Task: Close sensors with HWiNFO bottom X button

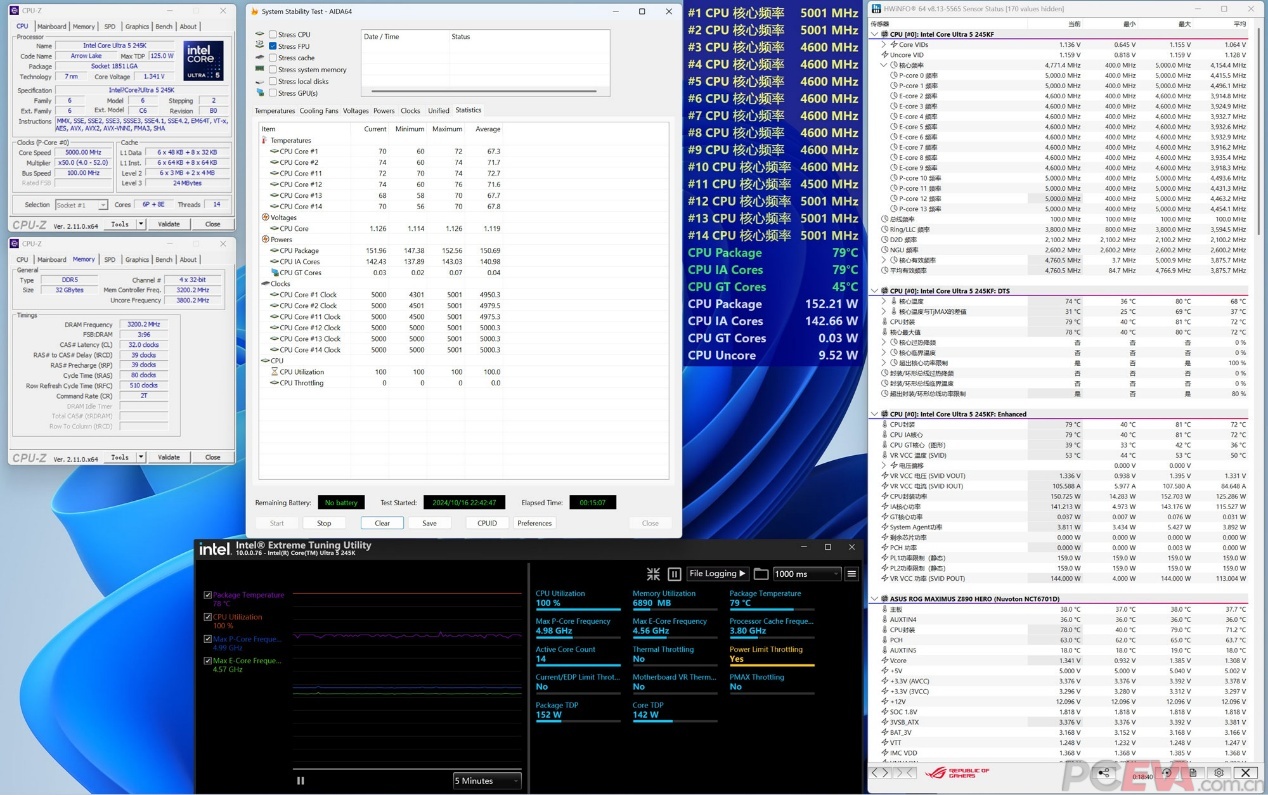Action: point(1245,772)
